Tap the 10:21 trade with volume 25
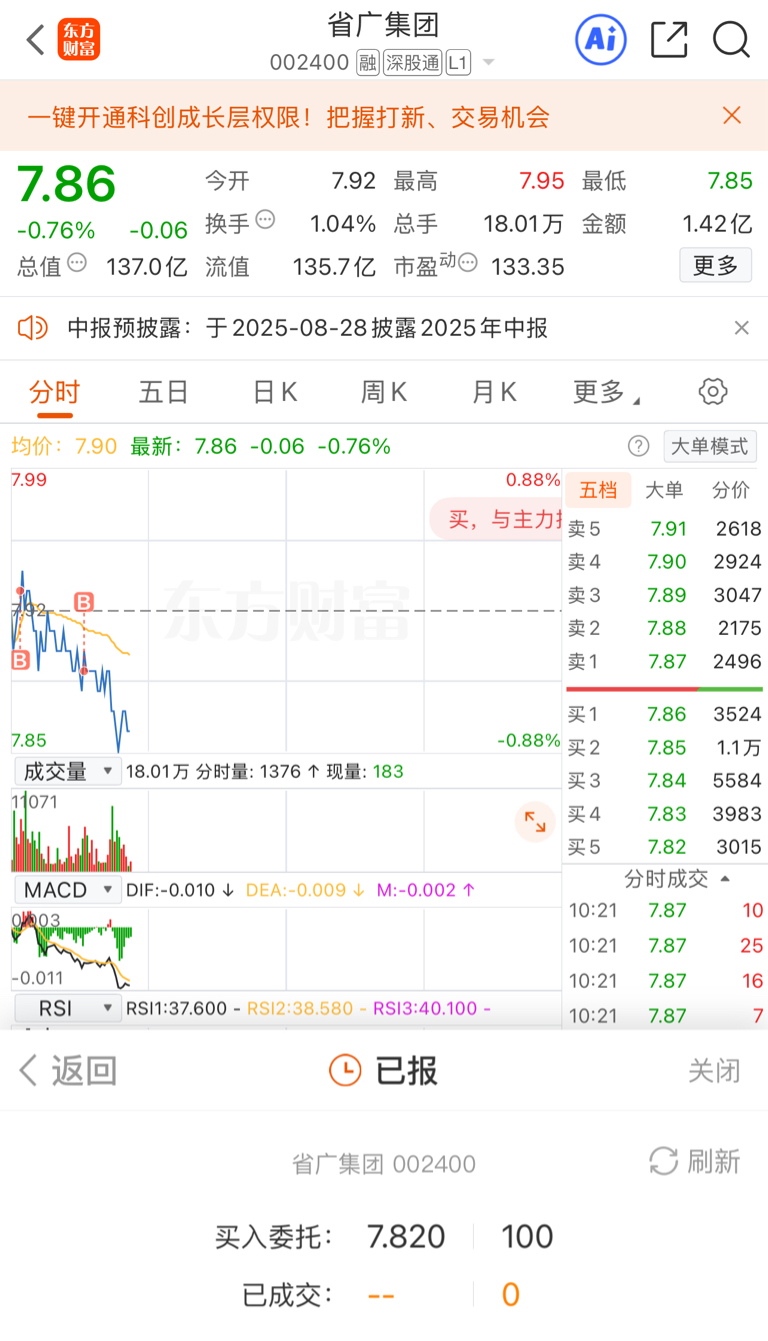The height and width of the screenshot is (1341, 768). tap(664, 945)
